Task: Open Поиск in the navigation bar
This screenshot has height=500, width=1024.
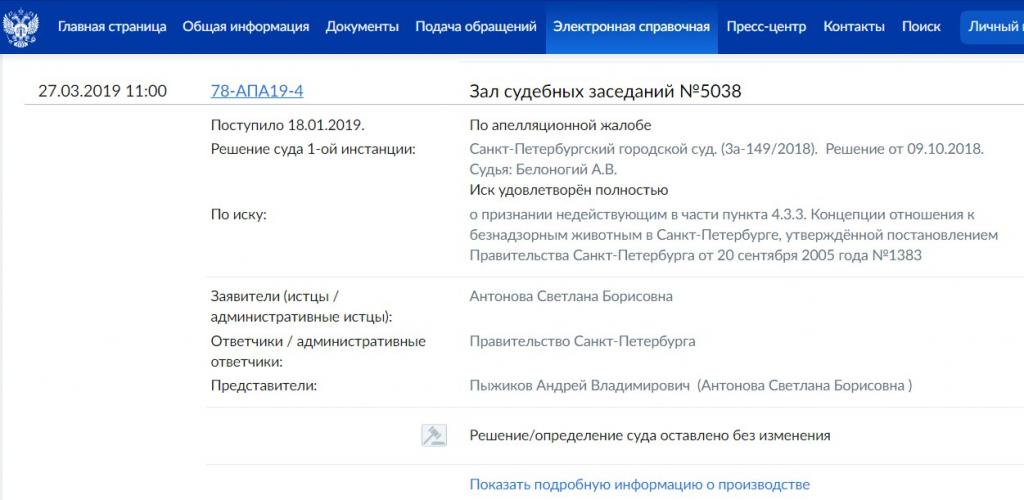Action: pyautogui.click(x=921, y=27)
